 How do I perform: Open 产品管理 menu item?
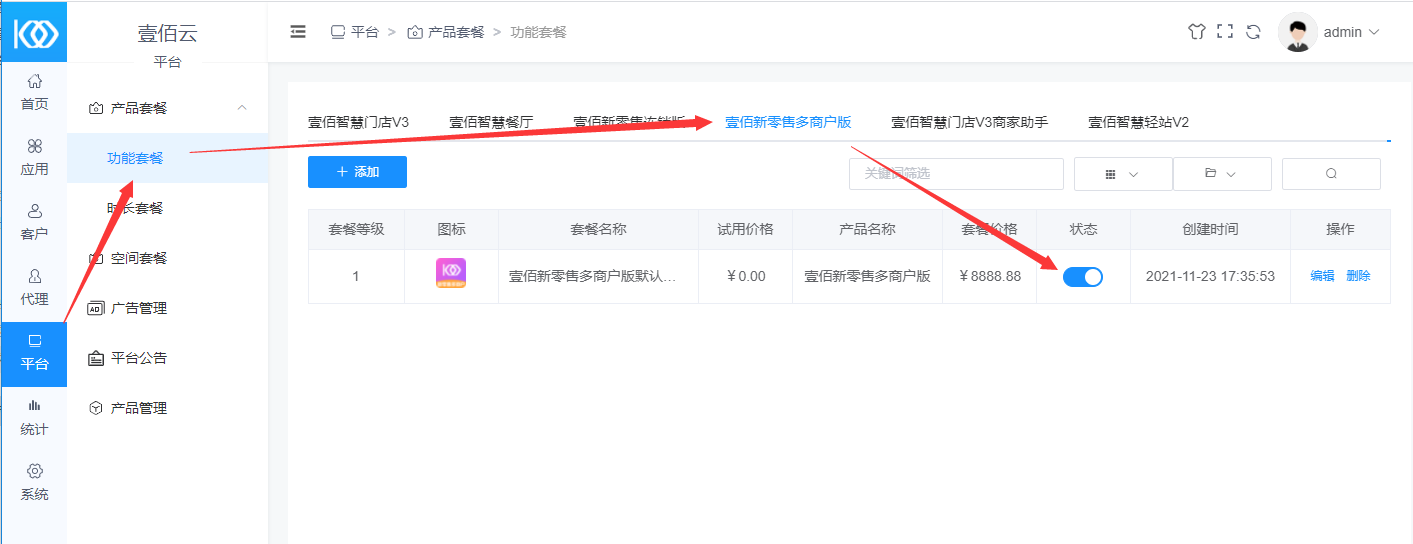168,408
